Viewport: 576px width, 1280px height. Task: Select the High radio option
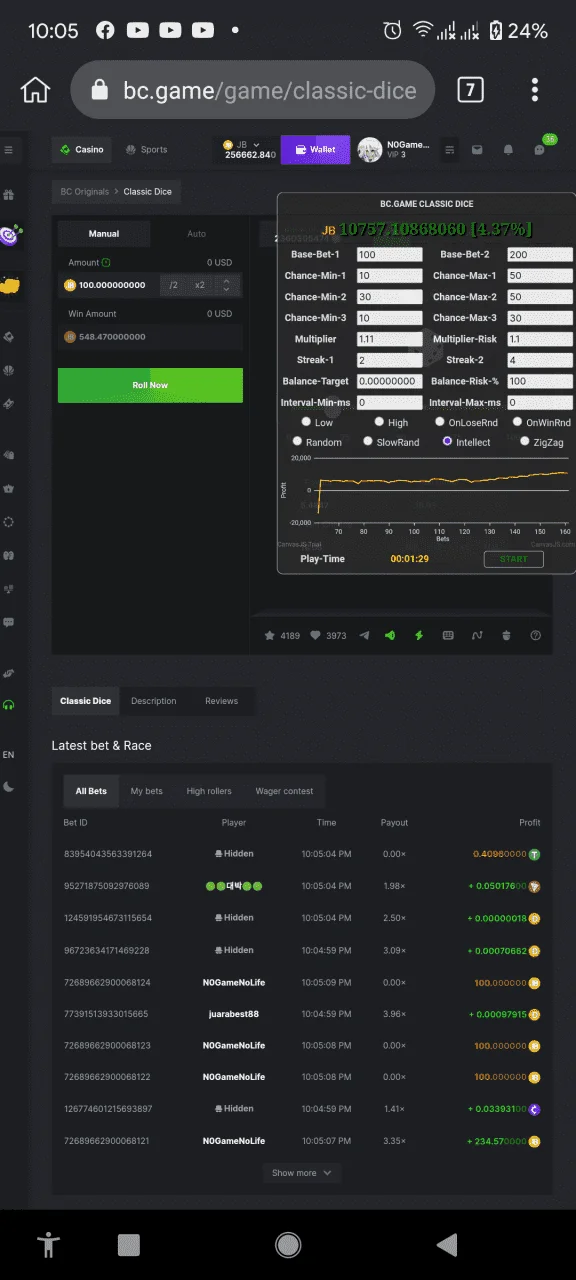pyautogui.click(x=378, y=422)
